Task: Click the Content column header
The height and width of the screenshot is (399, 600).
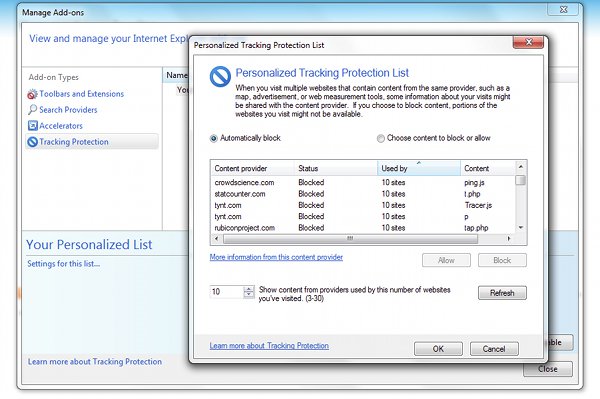Action: [488, 168]
